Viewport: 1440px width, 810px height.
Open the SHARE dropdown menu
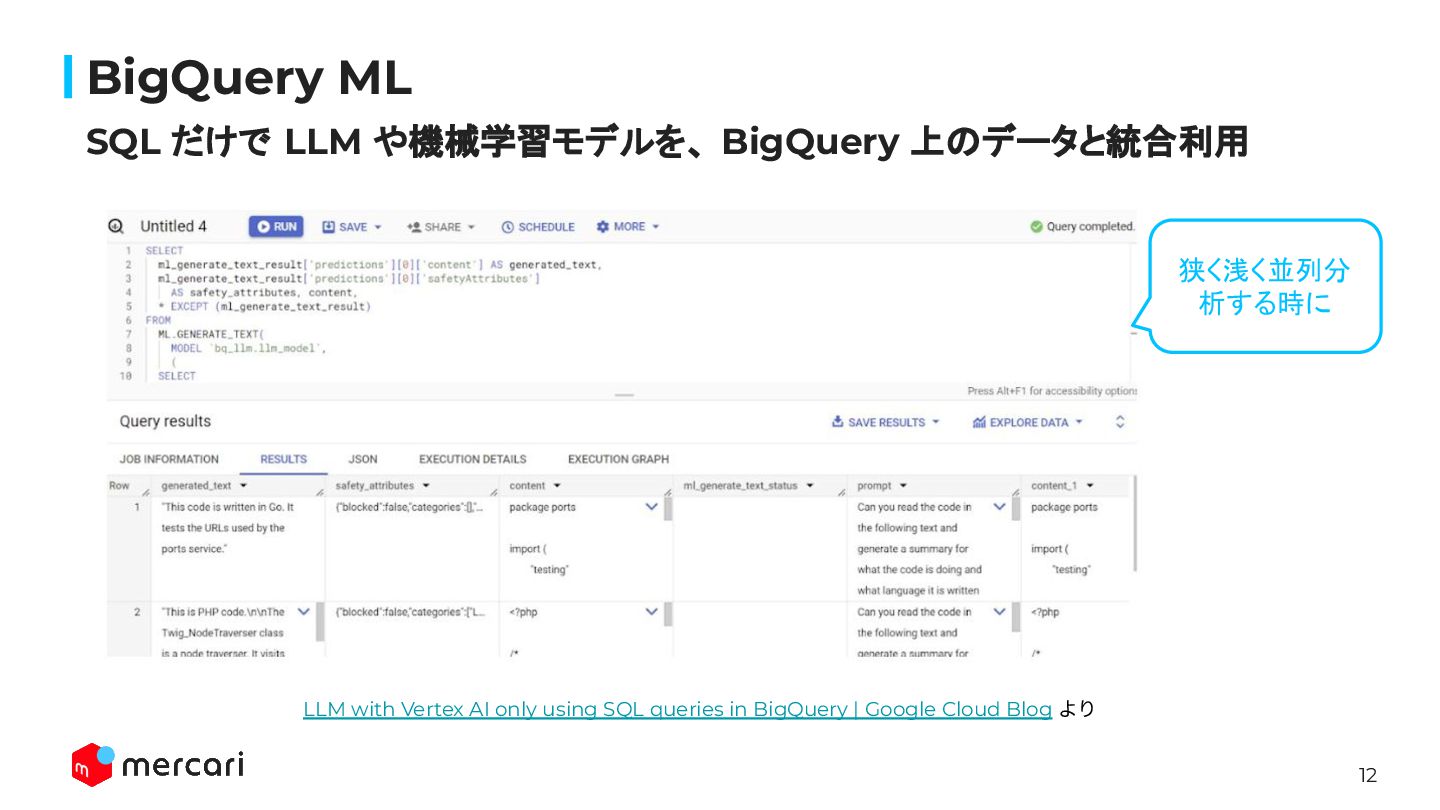[441, 227]
